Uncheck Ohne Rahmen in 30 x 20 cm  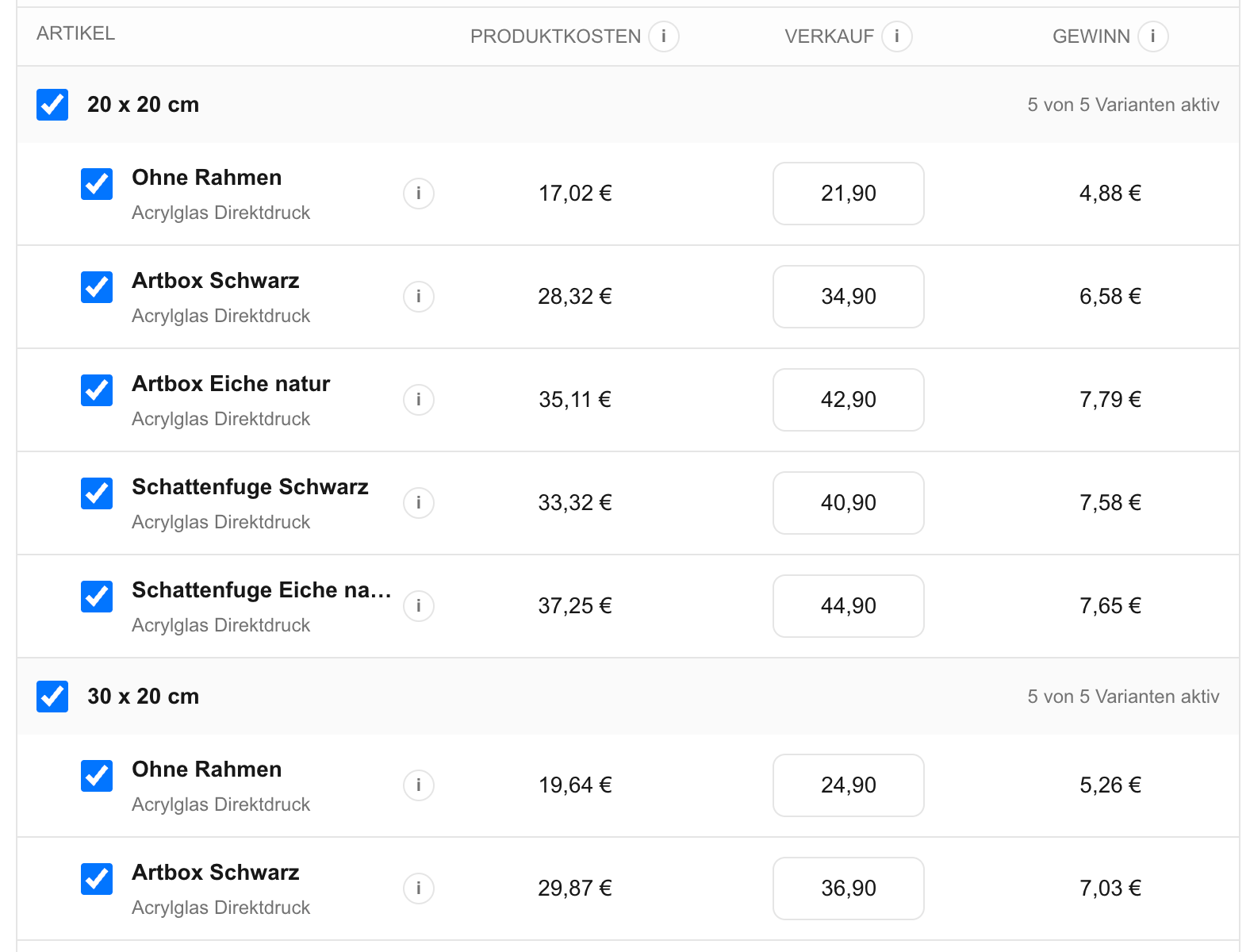click(x=97, y=776)
